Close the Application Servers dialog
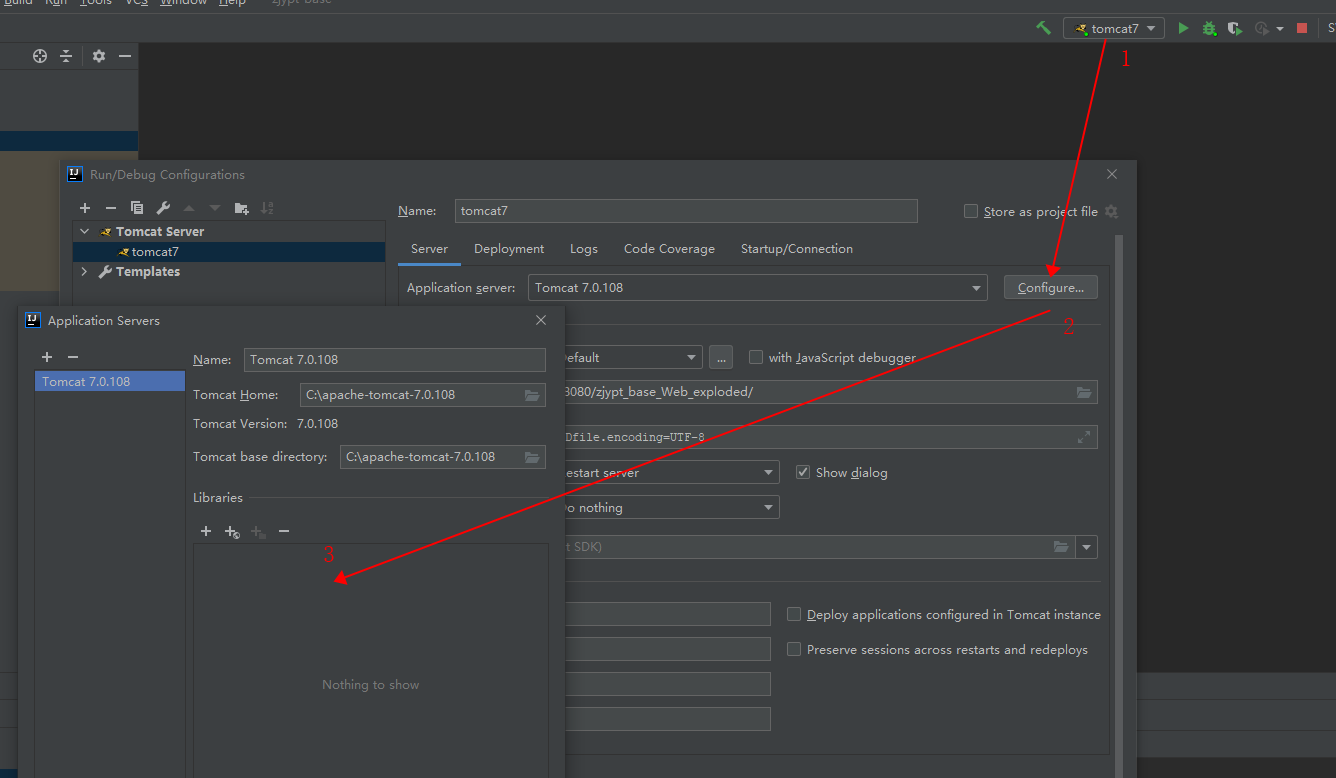 point(541,321)
